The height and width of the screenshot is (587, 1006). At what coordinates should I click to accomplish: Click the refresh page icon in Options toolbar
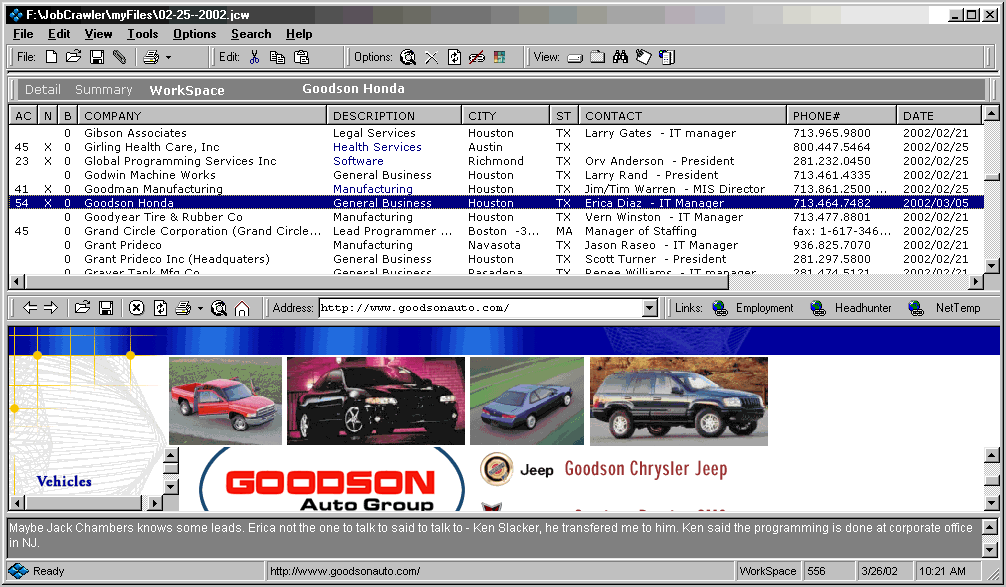point(454,57)
